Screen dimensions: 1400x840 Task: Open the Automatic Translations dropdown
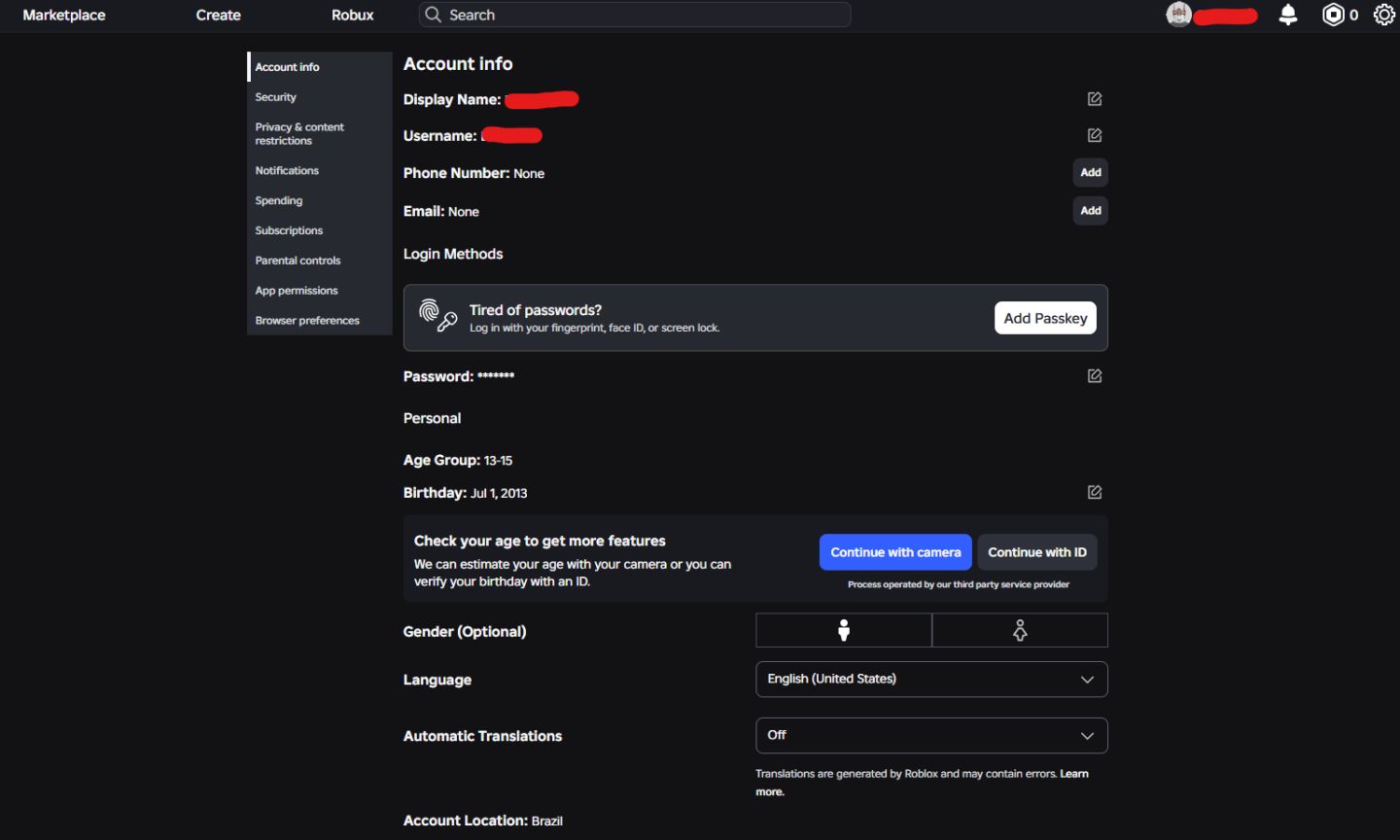[x=931, y=735]
